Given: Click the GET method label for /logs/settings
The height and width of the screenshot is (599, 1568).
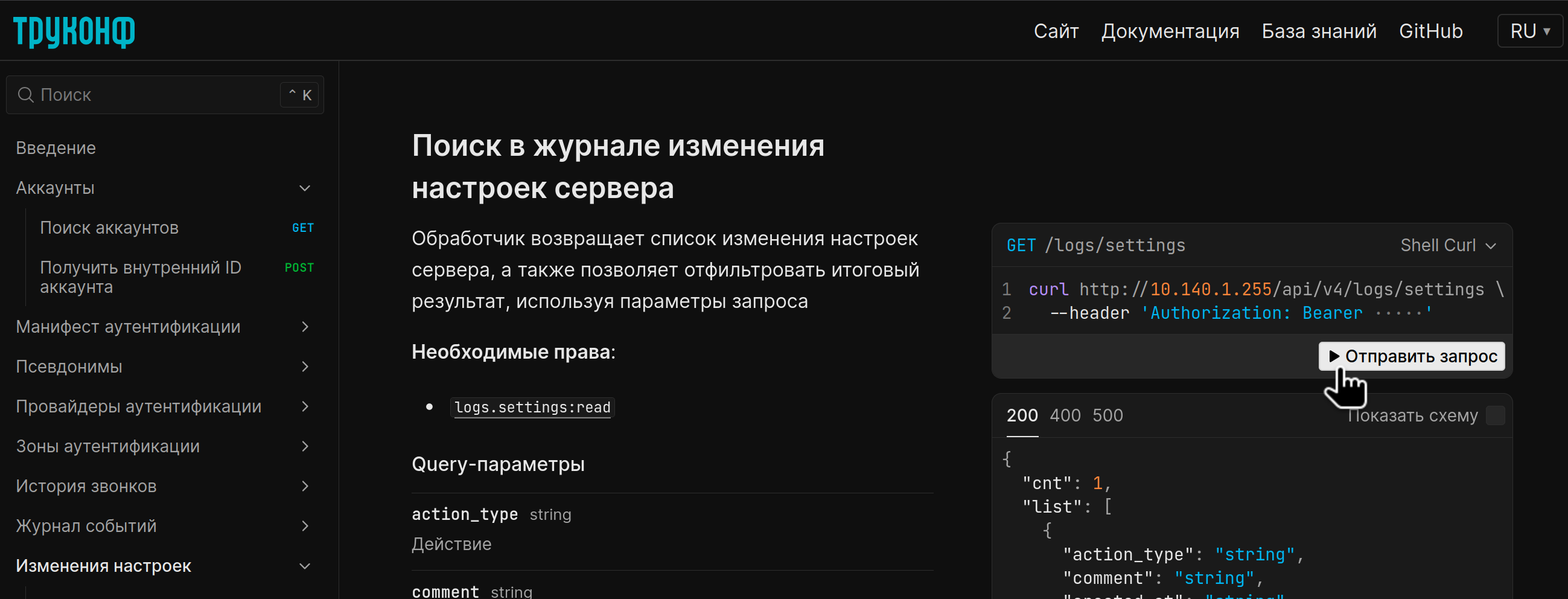Looking at the screenshot, I should (x=1020, y=245).
